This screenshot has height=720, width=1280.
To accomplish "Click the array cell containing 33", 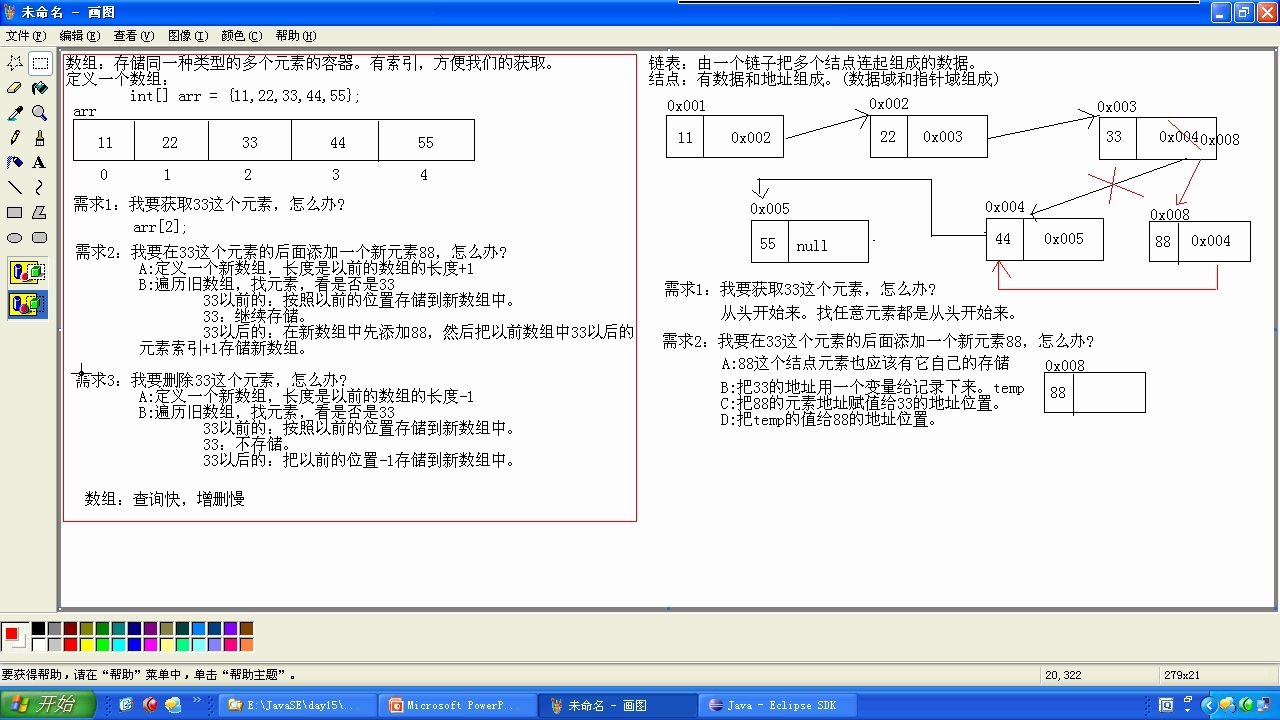I will [x=250, y=140].
